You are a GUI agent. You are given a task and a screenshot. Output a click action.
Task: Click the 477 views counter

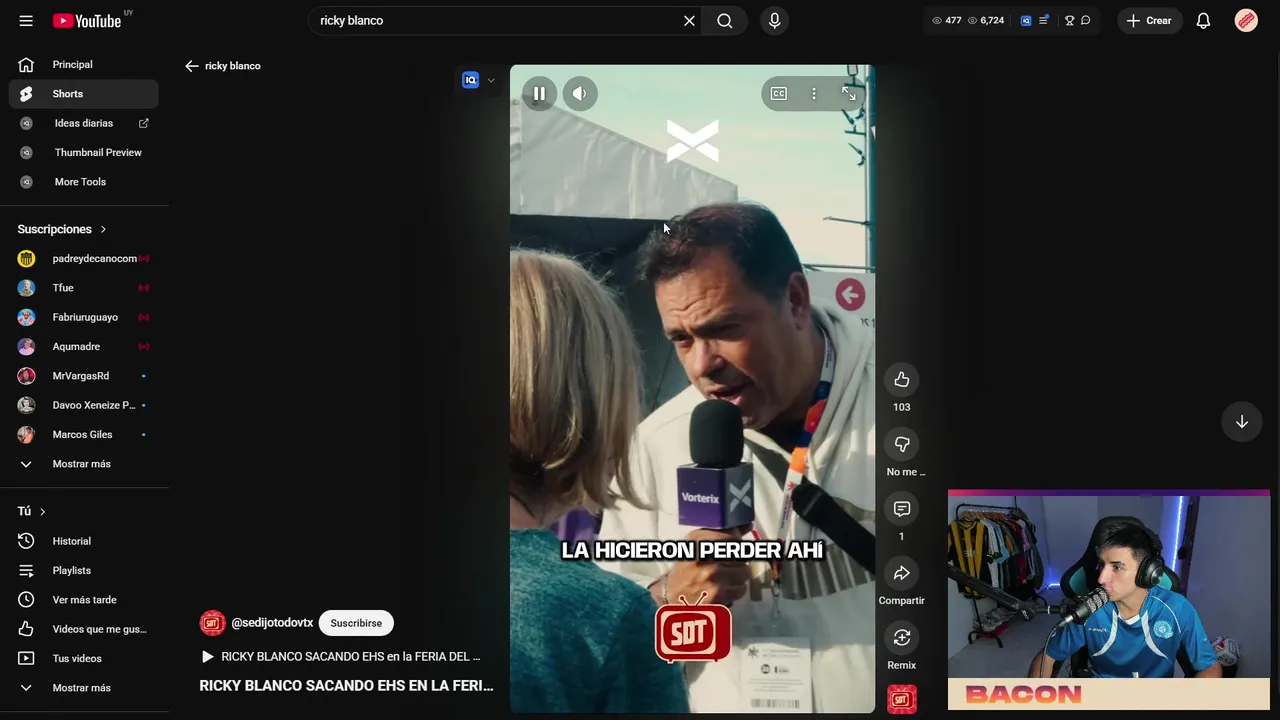(946, 20)
